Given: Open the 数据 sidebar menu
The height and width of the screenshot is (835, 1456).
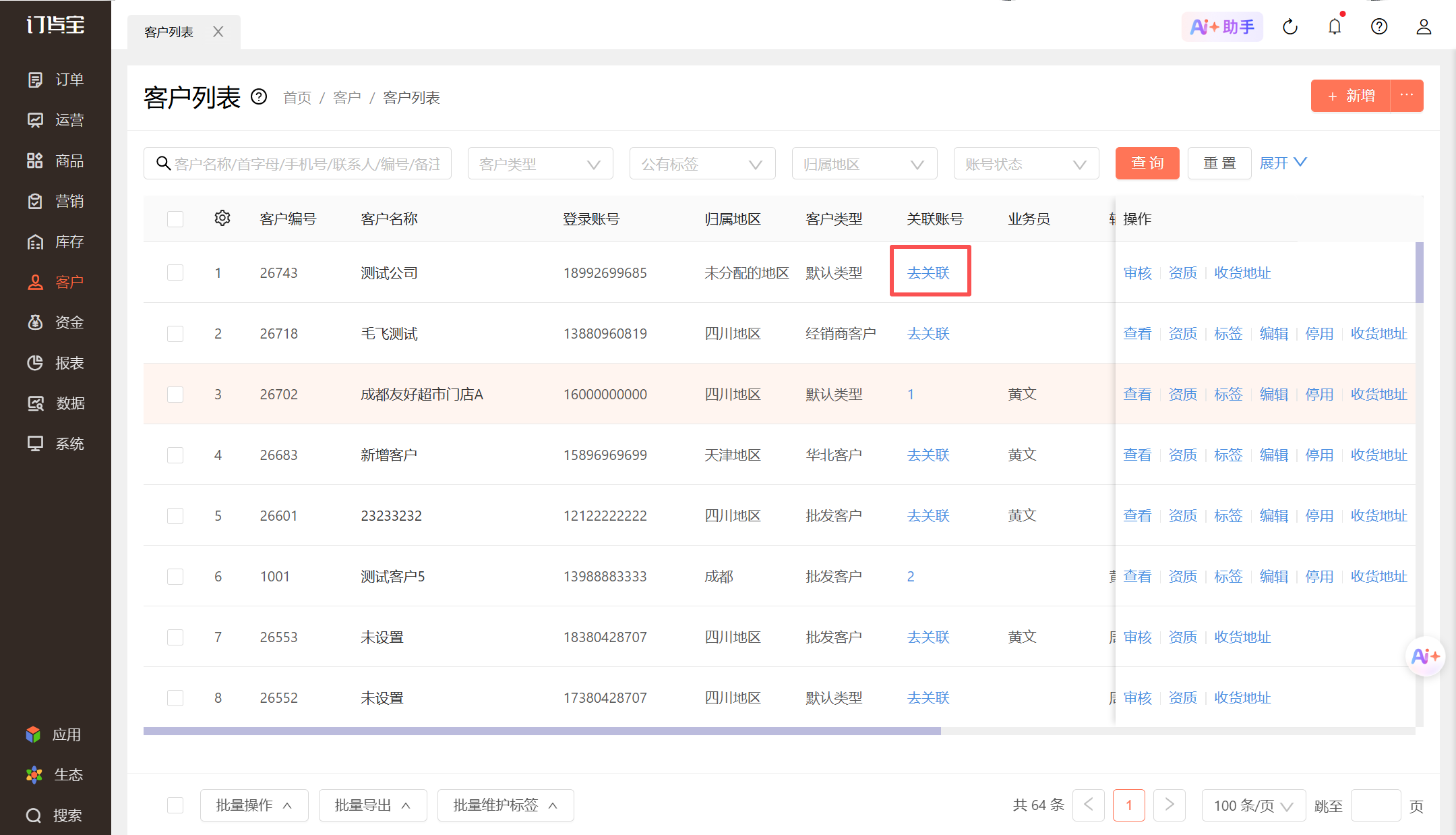Looking at the screenshot, I should click(x=55, y=403).
